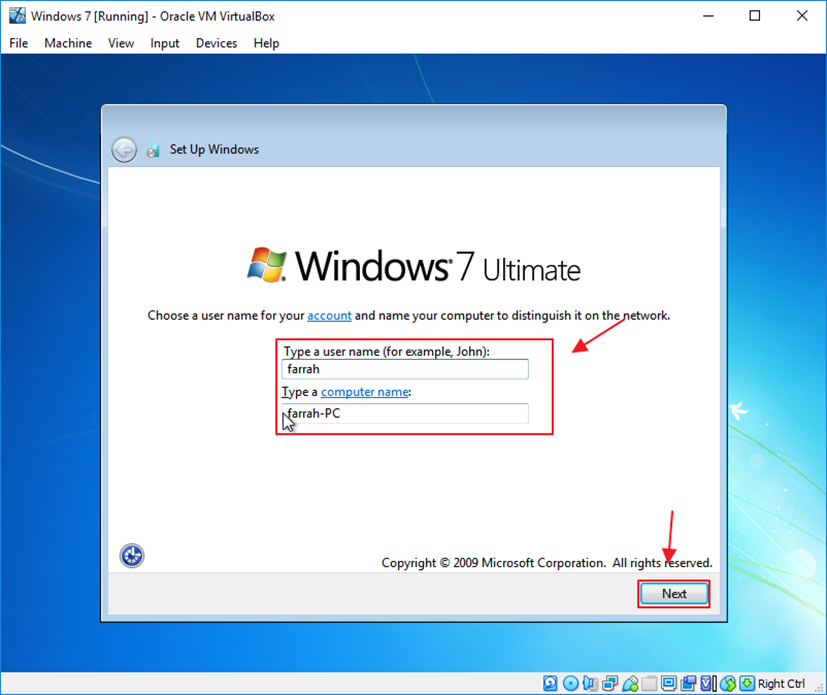Viewport: 827px width, 695px height.
Task: Open the shared folders status icon
Action: (649, 684)
